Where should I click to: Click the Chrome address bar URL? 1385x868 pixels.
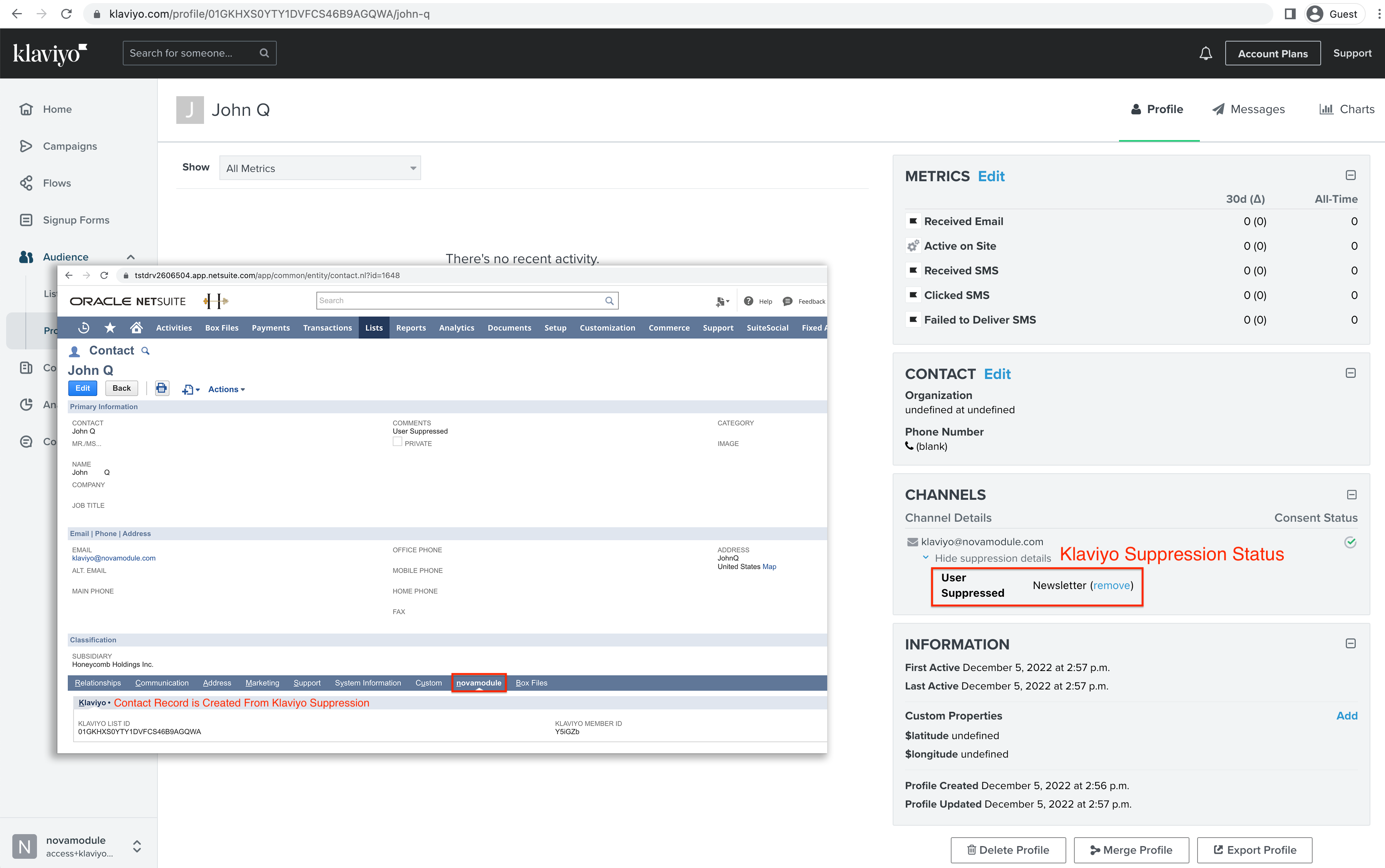click(269, 14)
